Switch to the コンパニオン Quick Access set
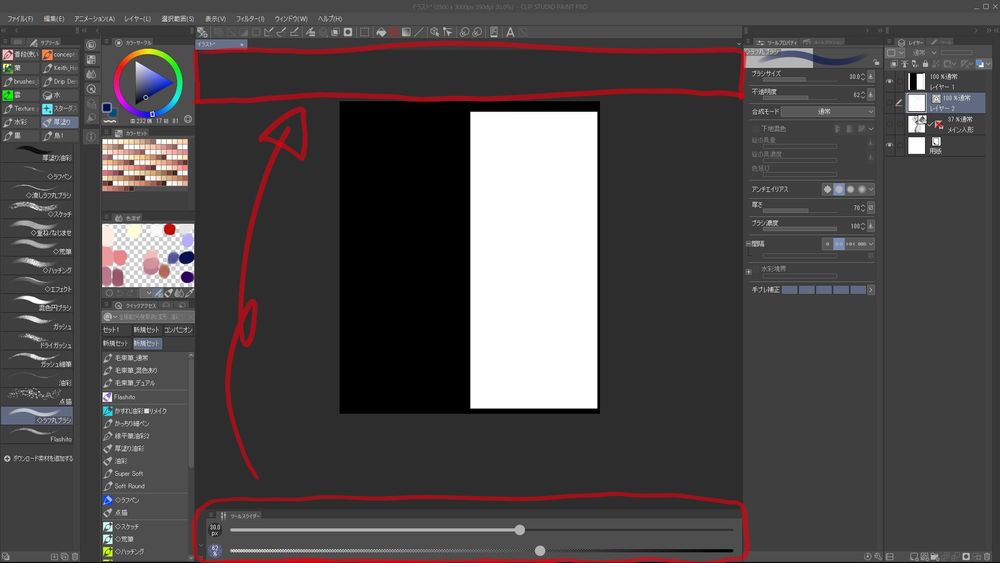The image size is (1000, 563). (178, 330)
